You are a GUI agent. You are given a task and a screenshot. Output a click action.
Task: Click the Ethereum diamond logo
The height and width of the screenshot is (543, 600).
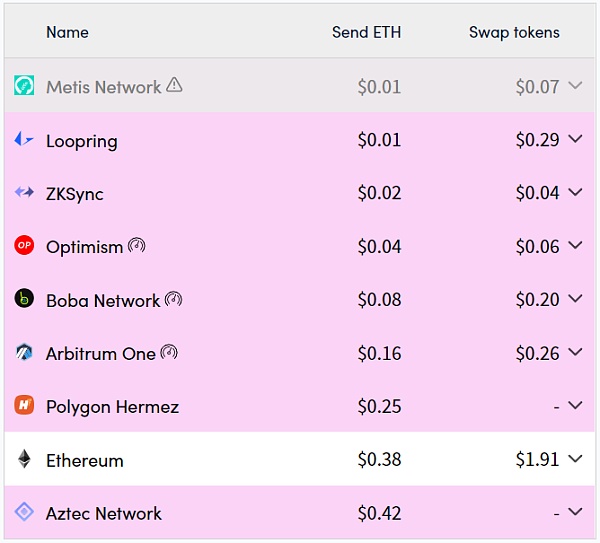pos(24,460)
